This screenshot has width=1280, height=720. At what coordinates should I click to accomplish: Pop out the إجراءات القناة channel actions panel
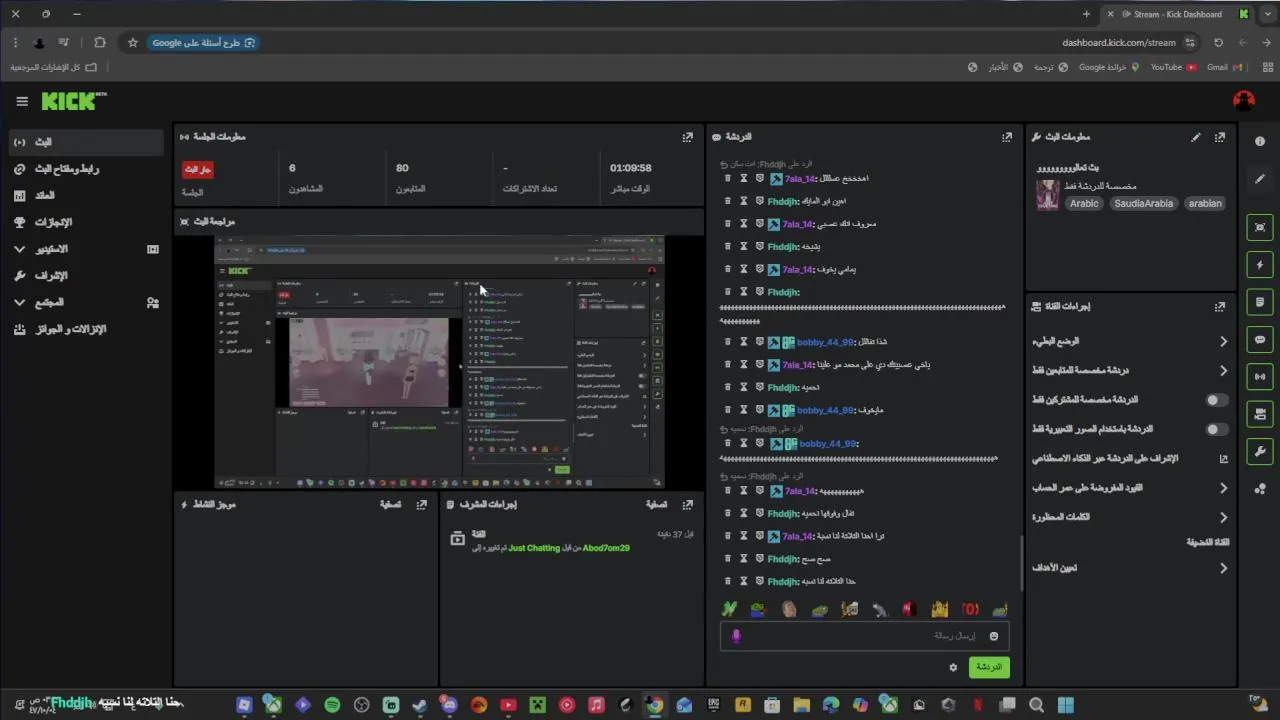point(1220,307)
